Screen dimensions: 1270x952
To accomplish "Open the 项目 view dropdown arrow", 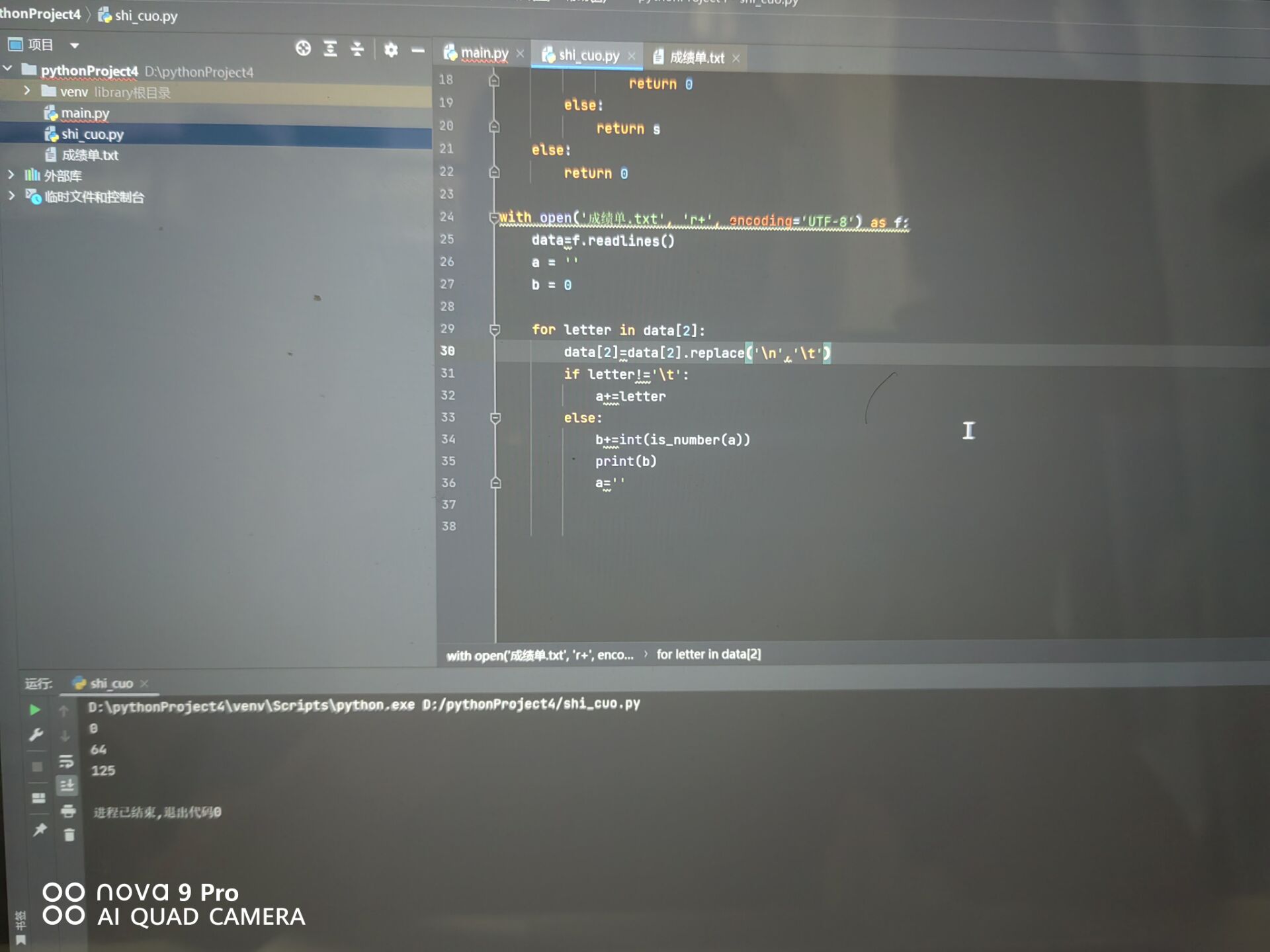I will pyautogui.click(x=74, y=46).
